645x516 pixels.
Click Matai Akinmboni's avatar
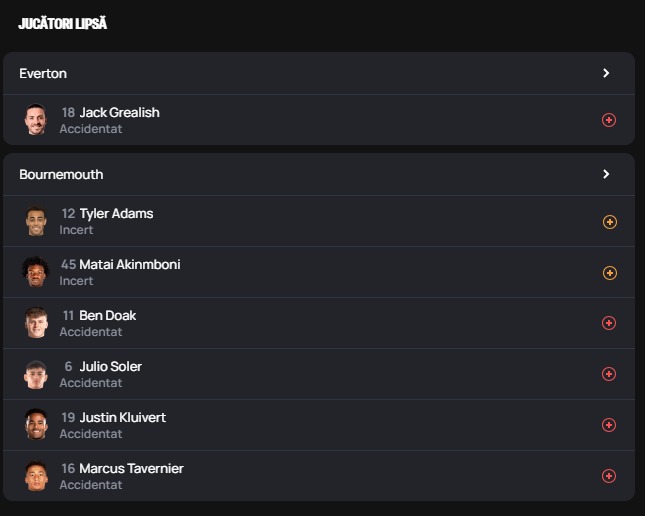tap(36, 272)
